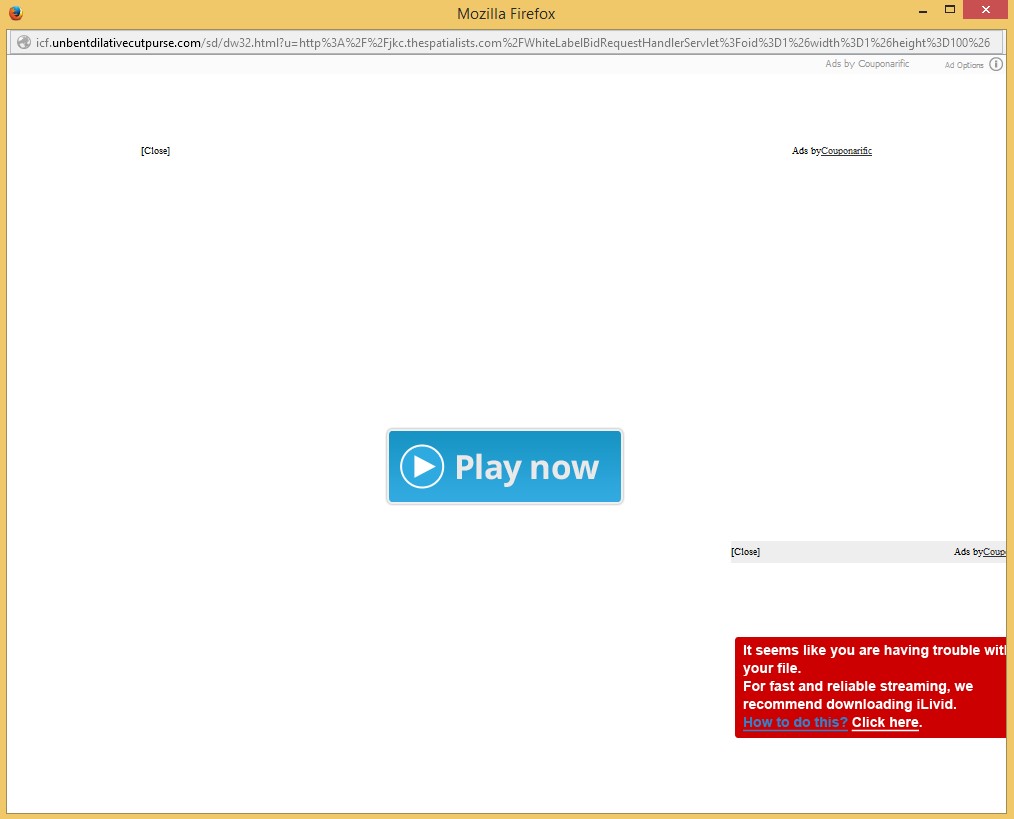Click the Firefox logo in title bar
The height and width of the screenshot is (819, 1014).
click(14, 13)
